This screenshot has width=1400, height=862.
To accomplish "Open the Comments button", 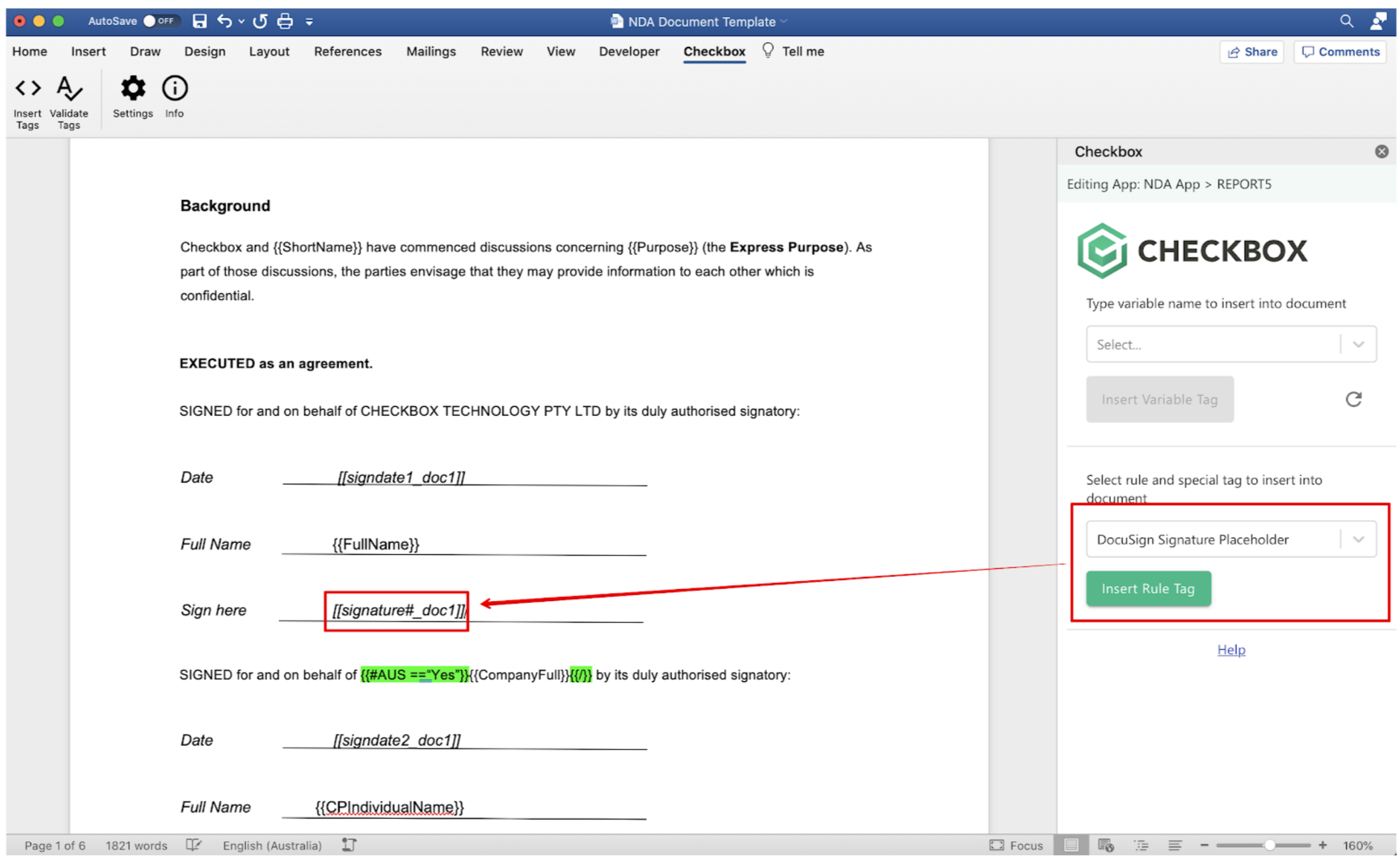I will point(1340,52).
